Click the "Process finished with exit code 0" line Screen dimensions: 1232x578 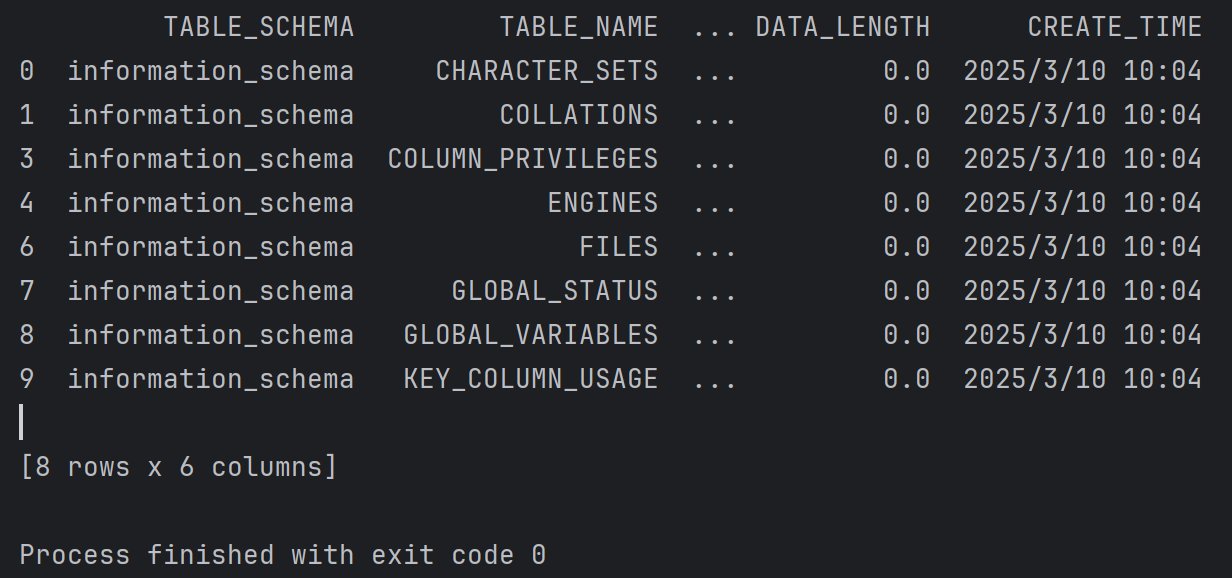[283, 555]
